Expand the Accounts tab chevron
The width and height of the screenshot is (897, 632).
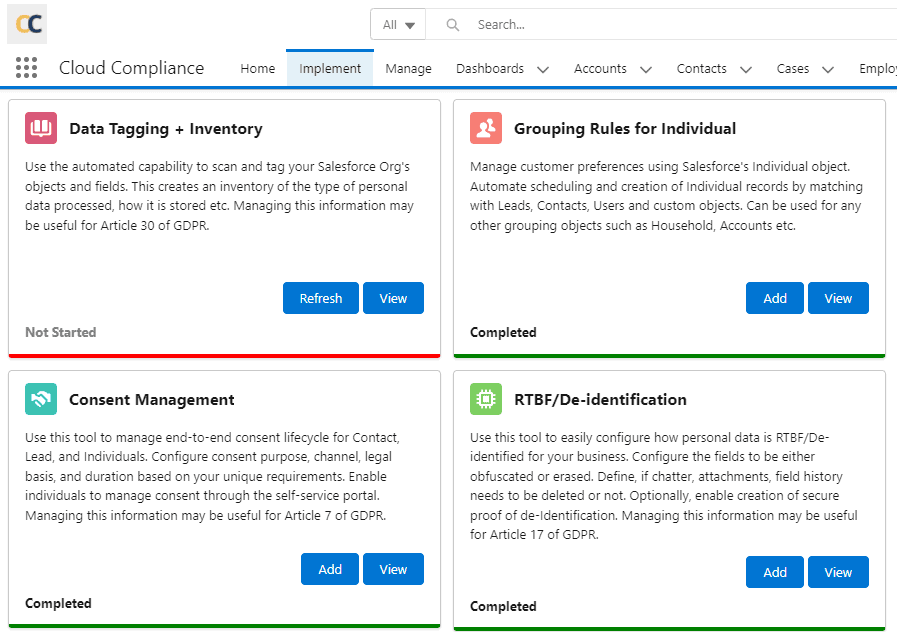(646, 70)
